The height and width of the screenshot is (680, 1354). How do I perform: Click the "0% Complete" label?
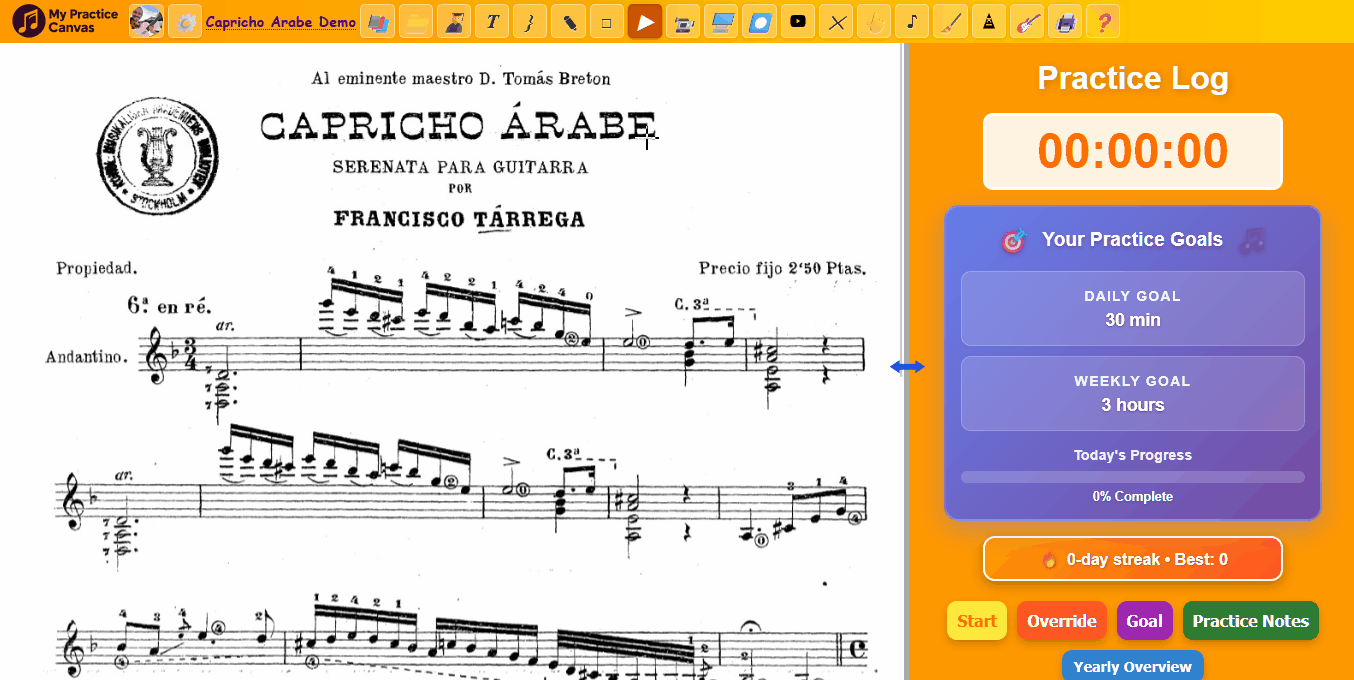coord(1133,497)
